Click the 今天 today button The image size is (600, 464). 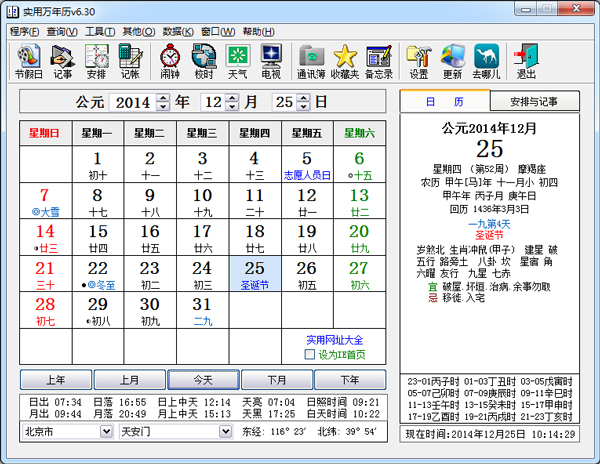tap(203, 380)
